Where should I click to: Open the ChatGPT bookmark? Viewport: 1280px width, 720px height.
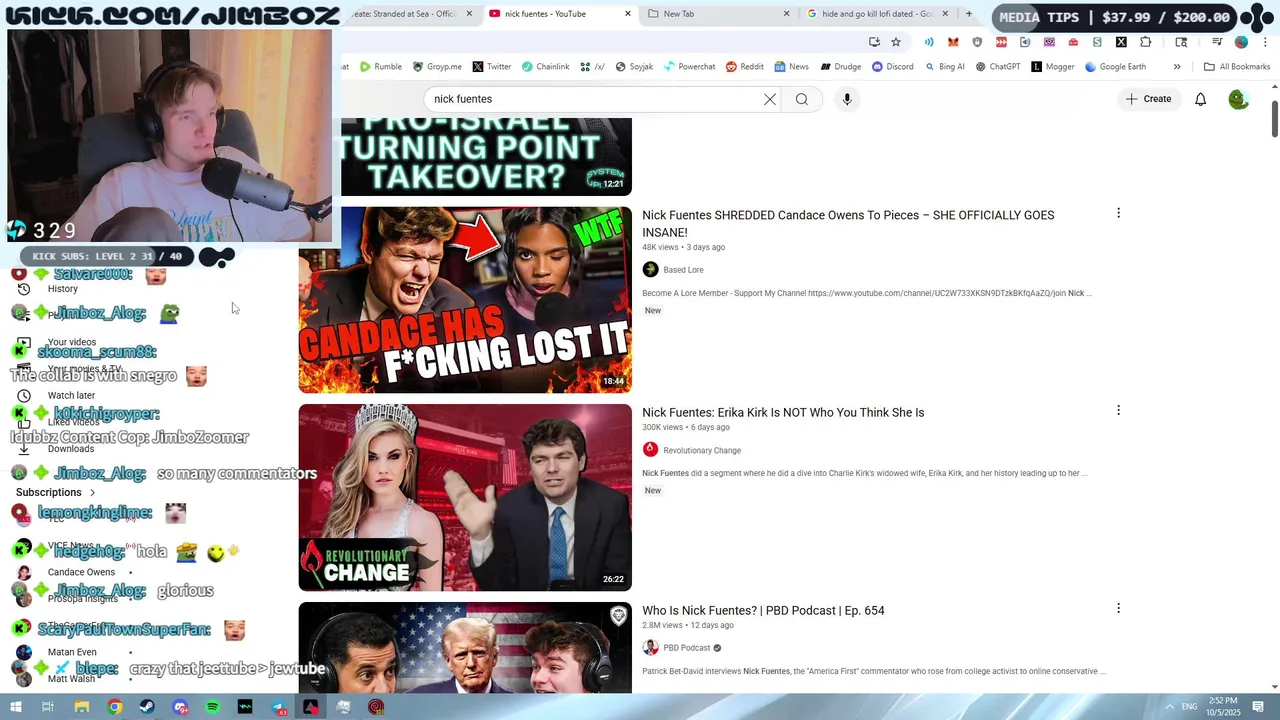click(x=998, y=67)
